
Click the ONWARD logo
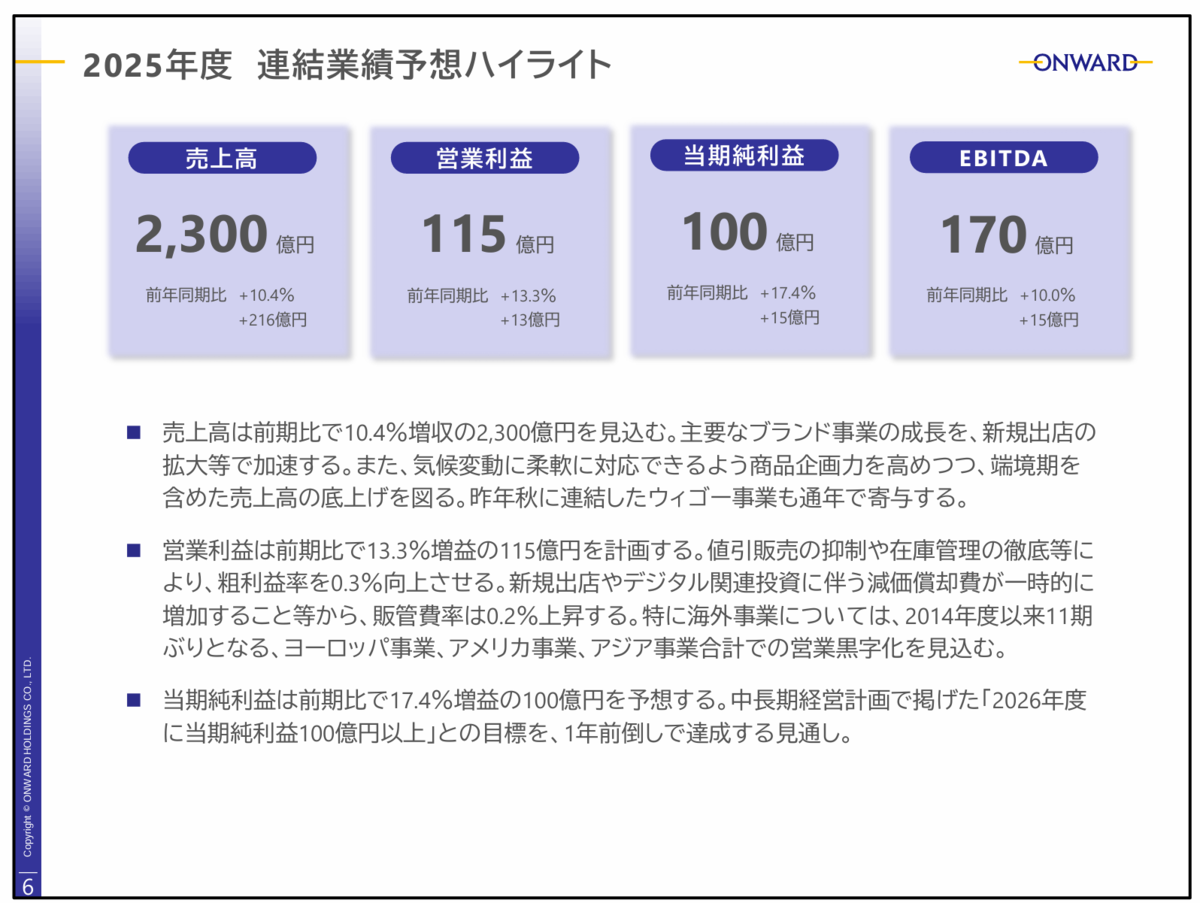coord(1085,63)
